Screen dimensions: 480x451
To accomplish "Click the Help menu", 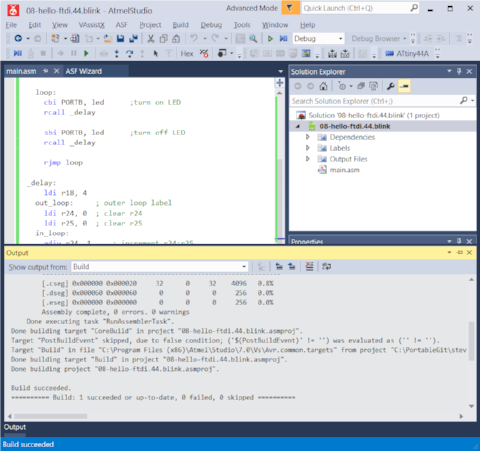I will click(307, 25).
